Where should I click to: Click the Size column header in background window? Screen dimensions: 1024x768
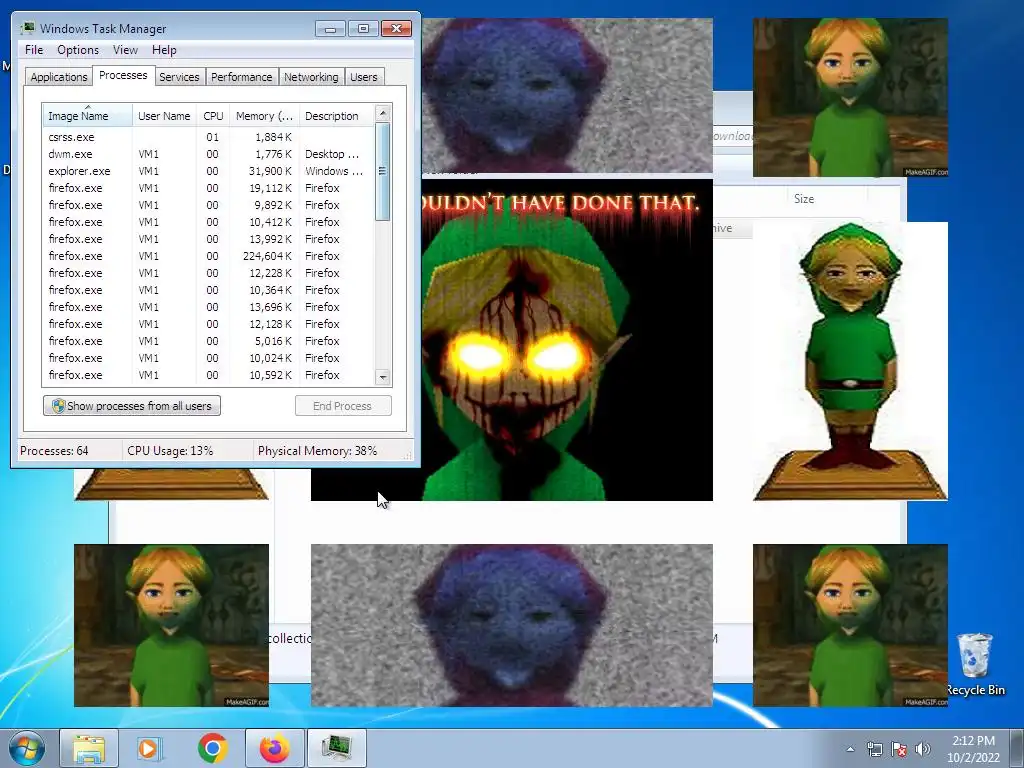point(804,199)
